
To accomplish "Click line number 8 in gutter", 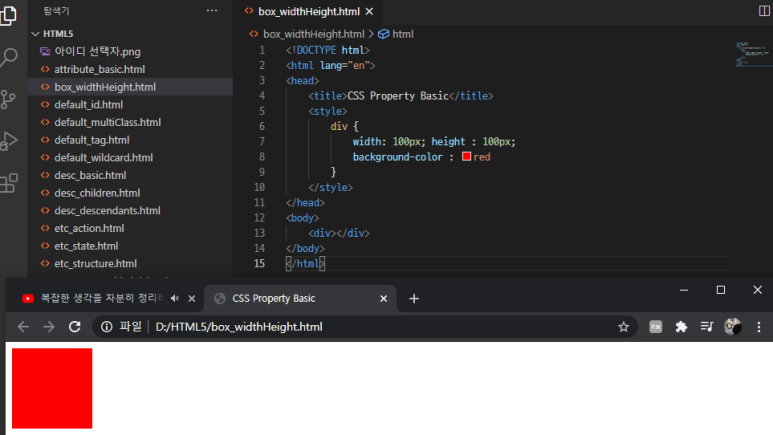I will (262, 157).
